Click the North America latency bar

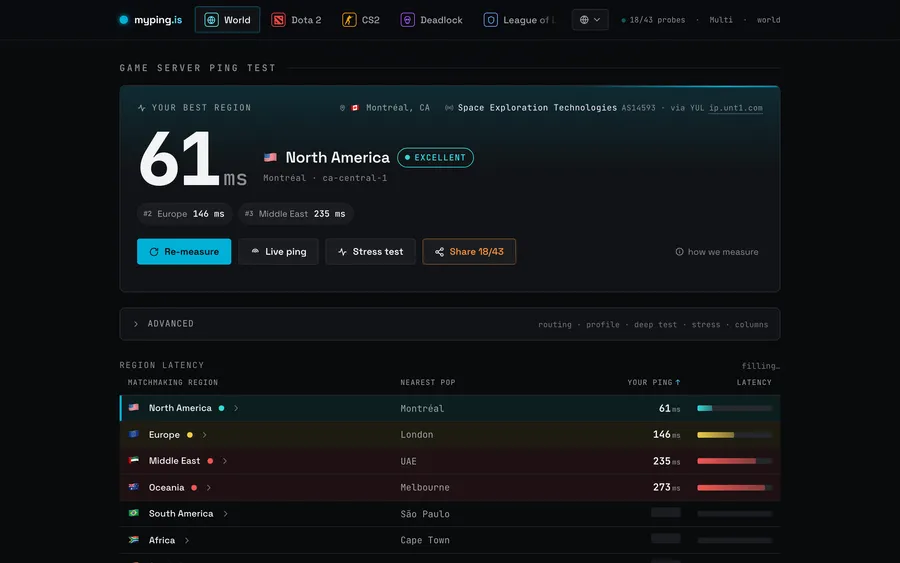[734, 408]
